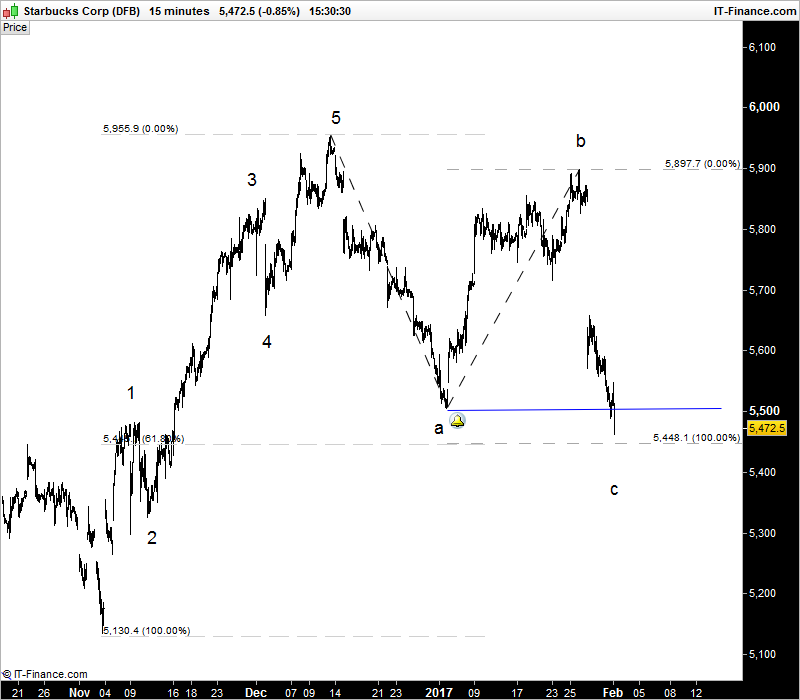Select the 61.80% retracement label
This screenshot has height=700, width=800.
click(143, 439)
